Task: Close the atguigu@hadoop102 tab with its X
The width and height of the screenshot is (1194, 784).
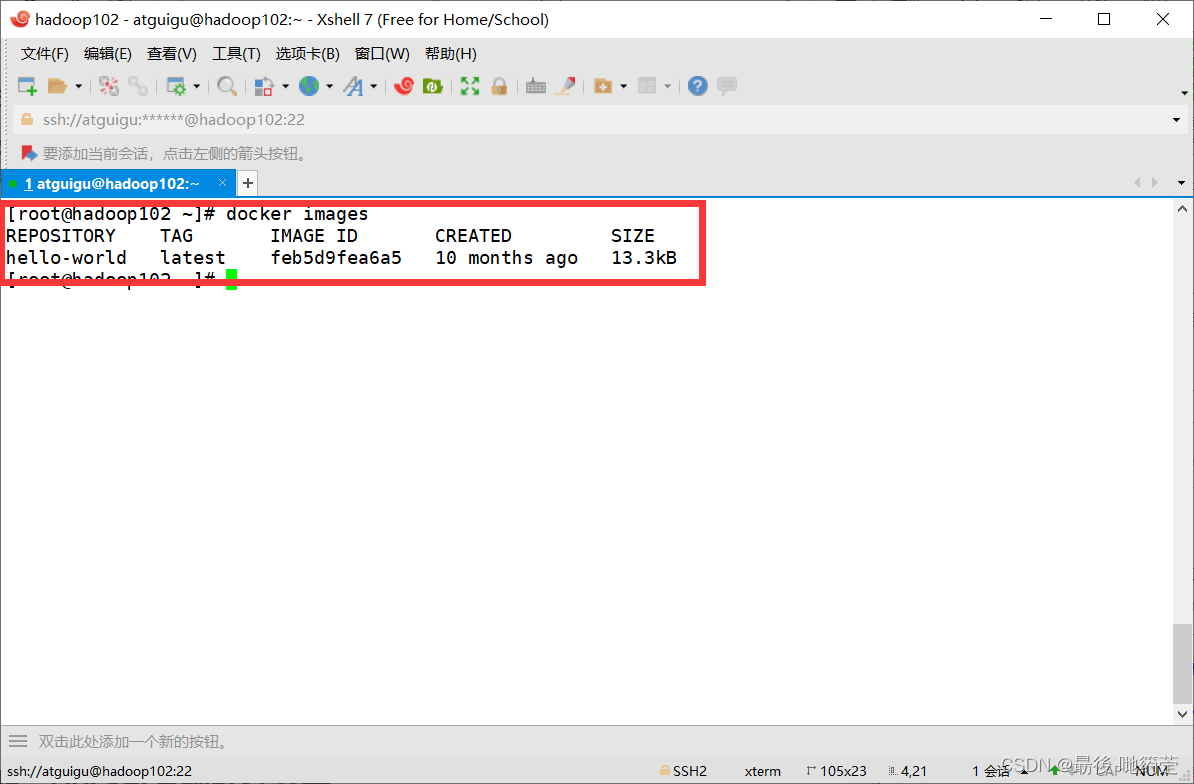Action: coord(222,183)
